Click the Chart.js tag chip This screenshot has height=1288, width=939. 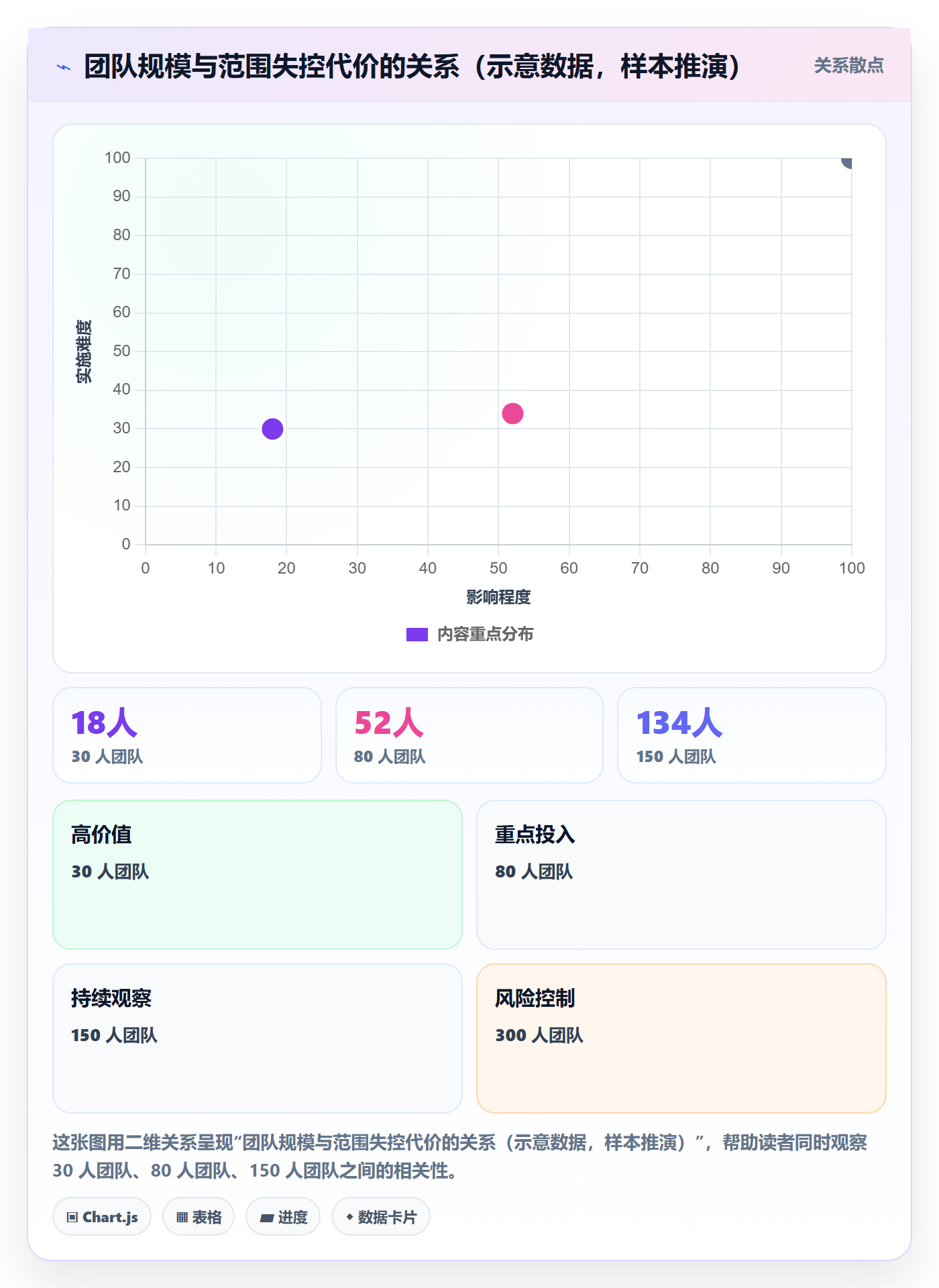coord(102,1217)
